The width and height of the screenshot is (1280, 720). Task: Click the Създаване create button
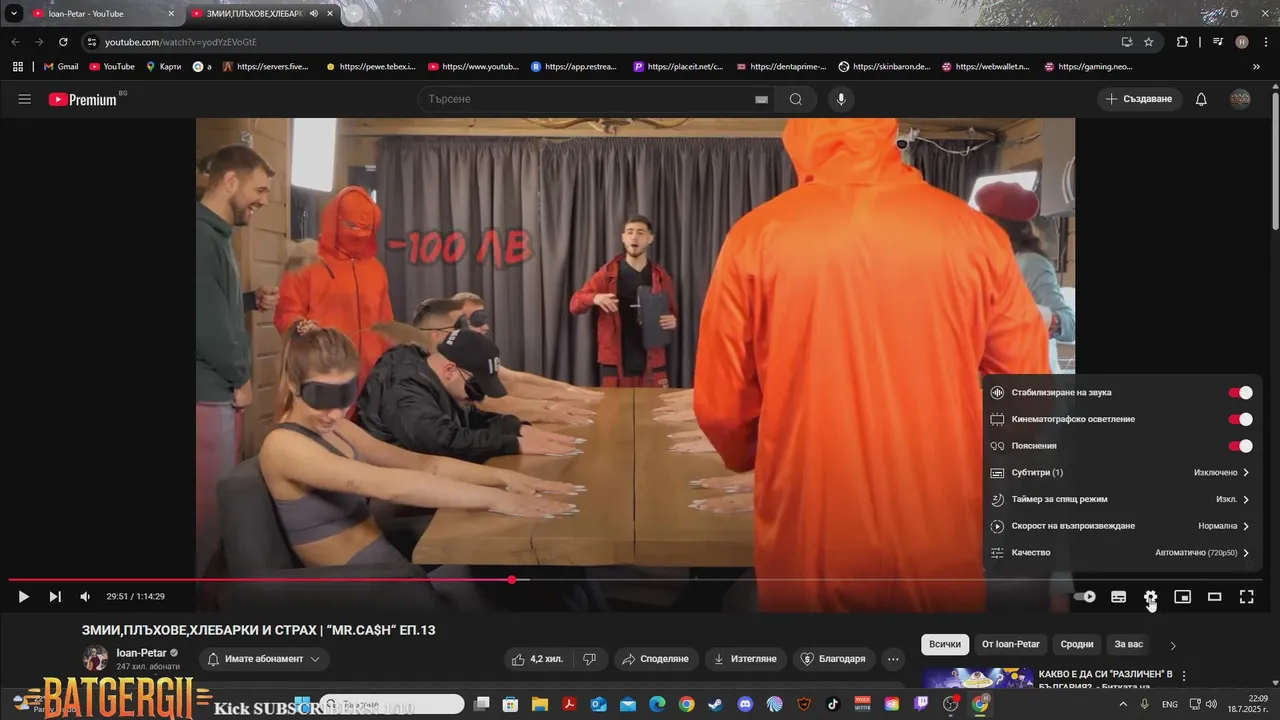(1139, 99)
